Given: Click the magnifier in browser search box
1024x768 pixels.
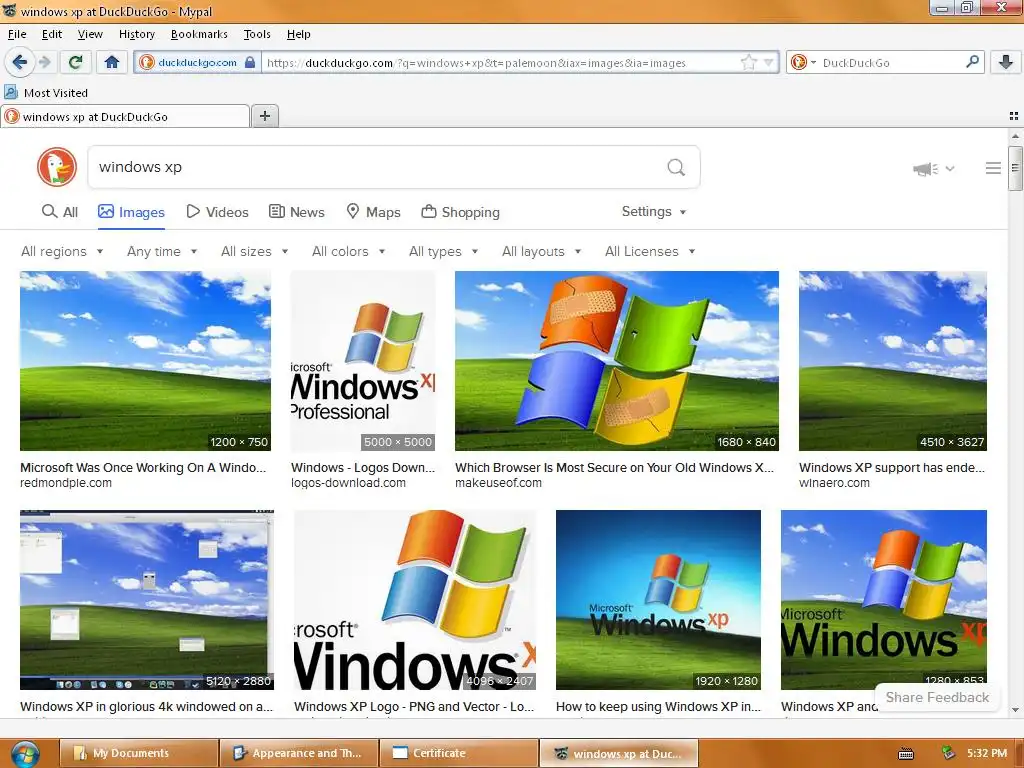Looking at the screenshot, I should pos(972,62).
